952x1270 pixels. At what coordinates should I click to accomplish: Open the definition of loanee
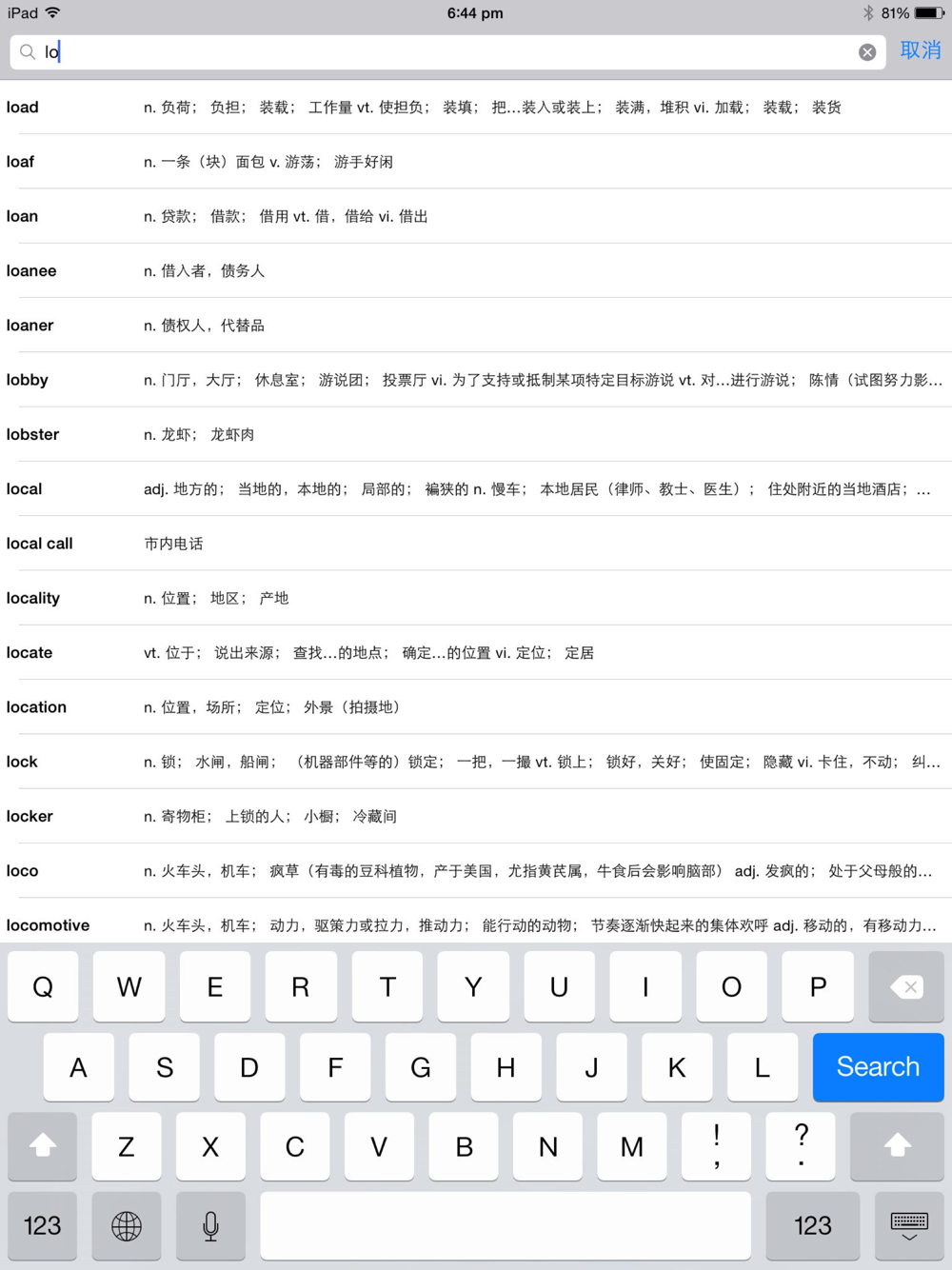[x=476, y=270]
